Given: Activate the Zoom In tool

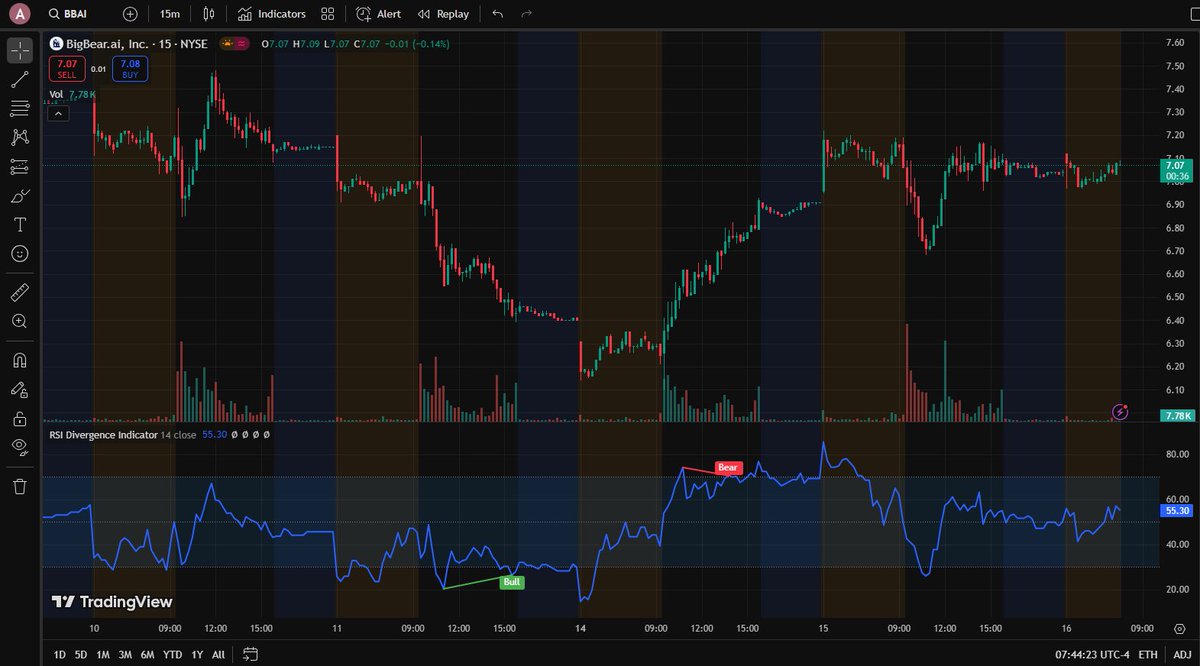Looking at the screenshot, I should coord(20,321).
